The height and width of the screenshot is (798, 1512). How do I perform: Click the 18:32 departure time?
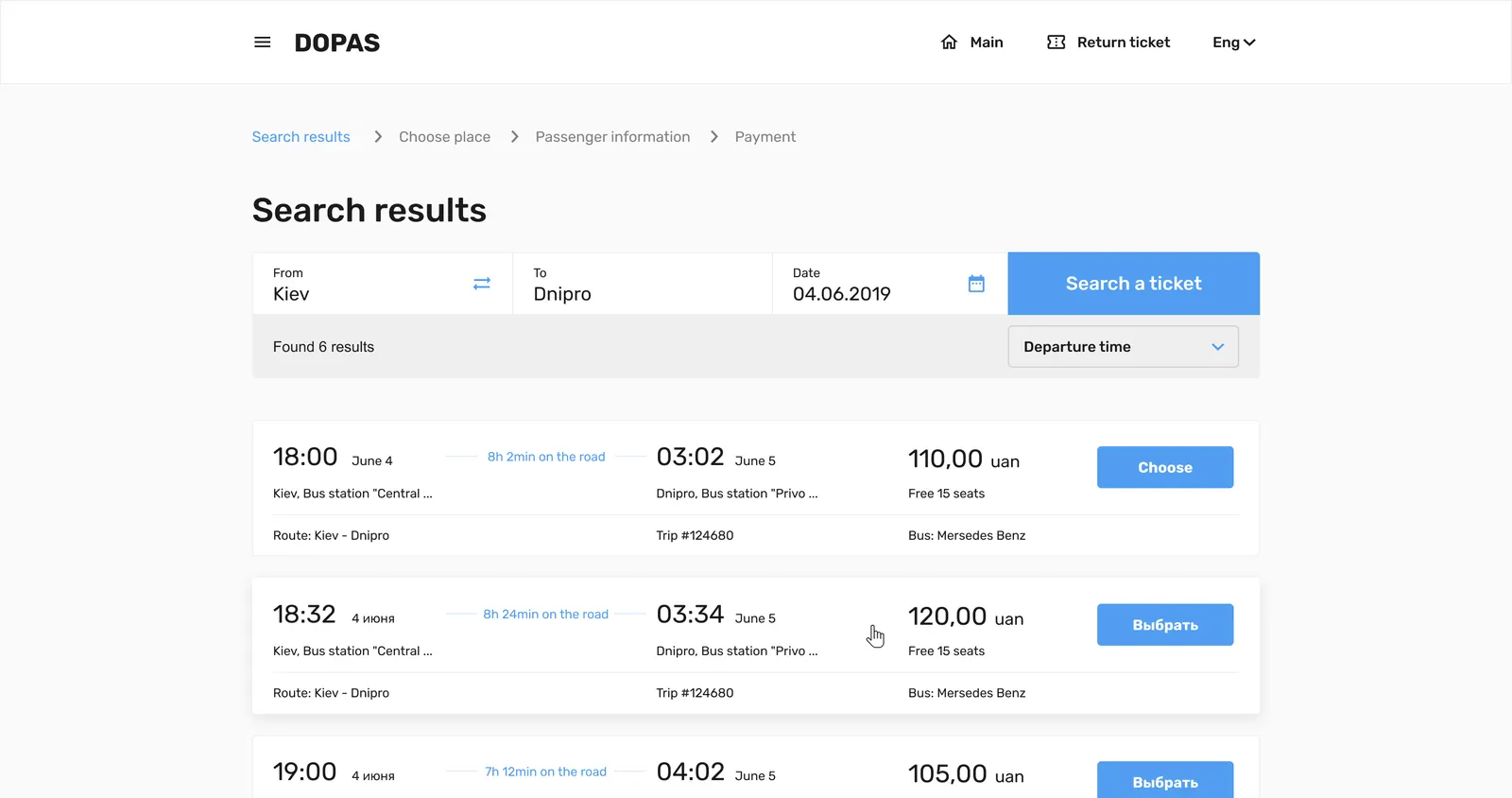coord(304,615)
